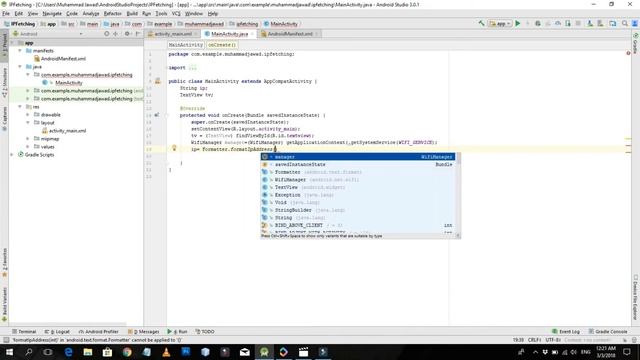The height and width of the screenshot is (360, 640).
Task: Open the Event Log panel
Action: (566, 331)
